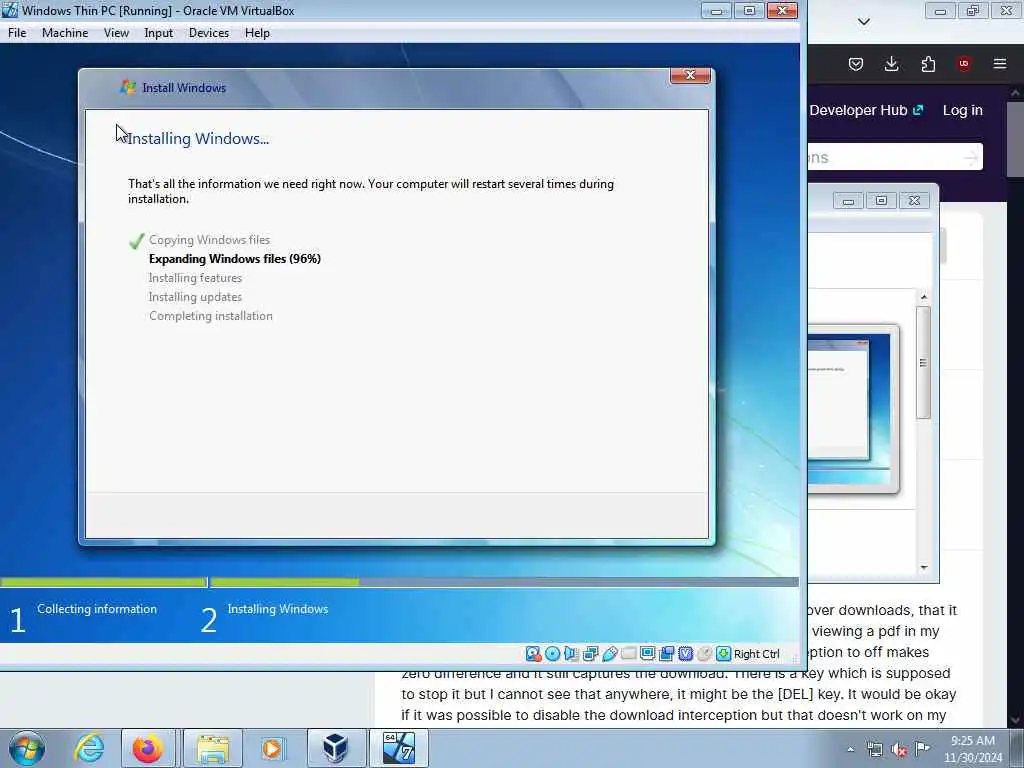The width and height of the screenshot is (1024, 768).
Task: Open the Action Center flag icon
Action: (922, 749)
